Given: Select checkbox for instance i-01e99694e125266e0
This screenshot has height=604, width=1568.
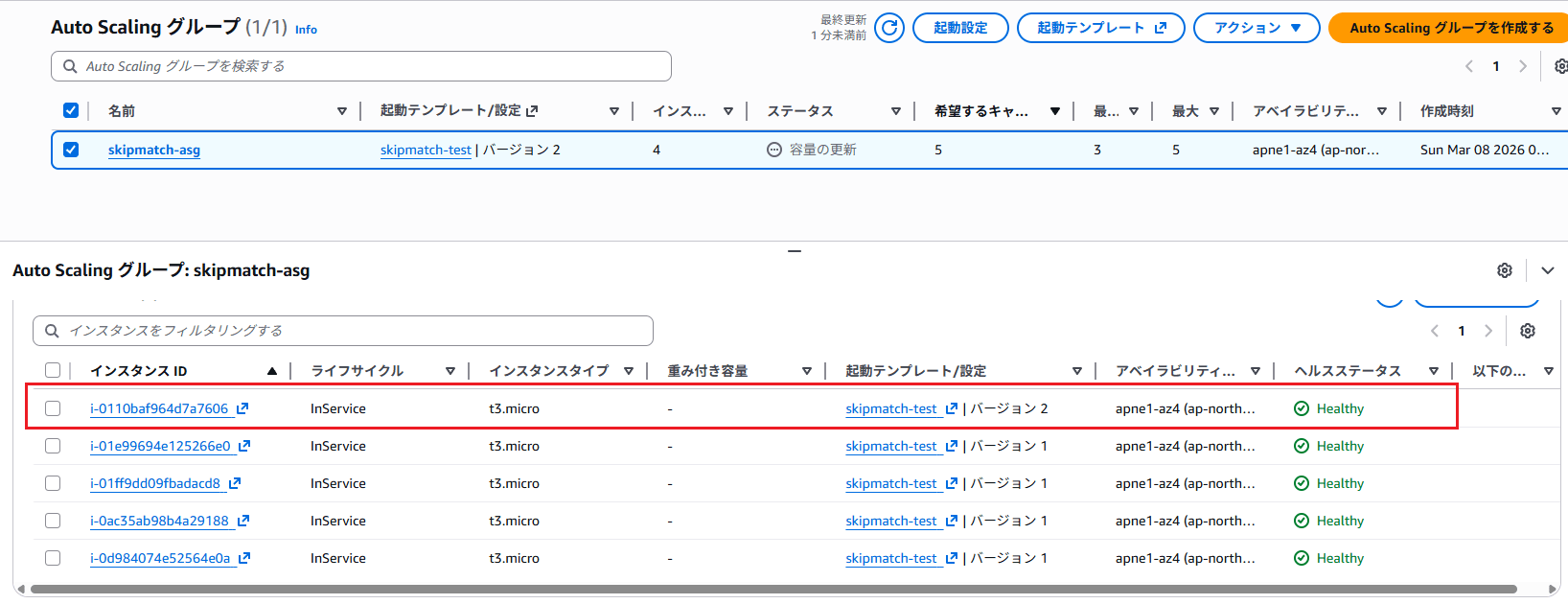Looking at the screenshot, I should coord(53,446).
